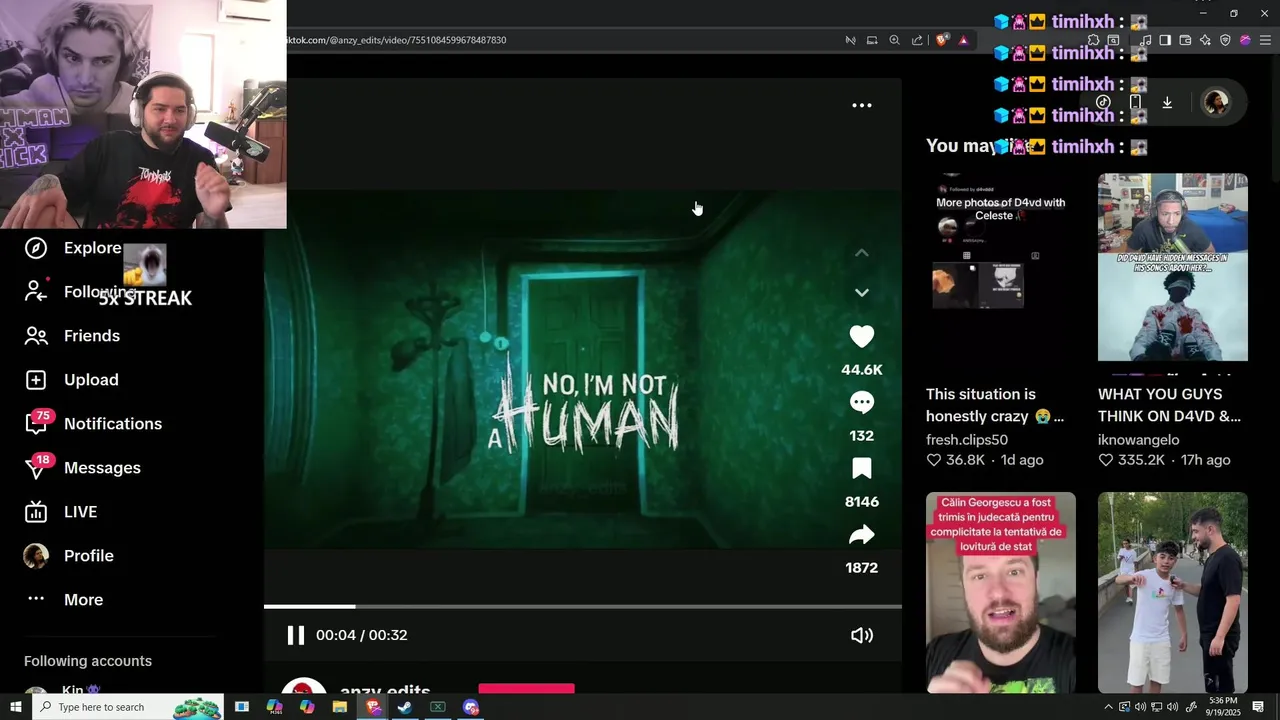Open File Explorer from the taskbar
Viewport: 1280px width, 720px height.
pyautogui.click(x=340, y=707)
